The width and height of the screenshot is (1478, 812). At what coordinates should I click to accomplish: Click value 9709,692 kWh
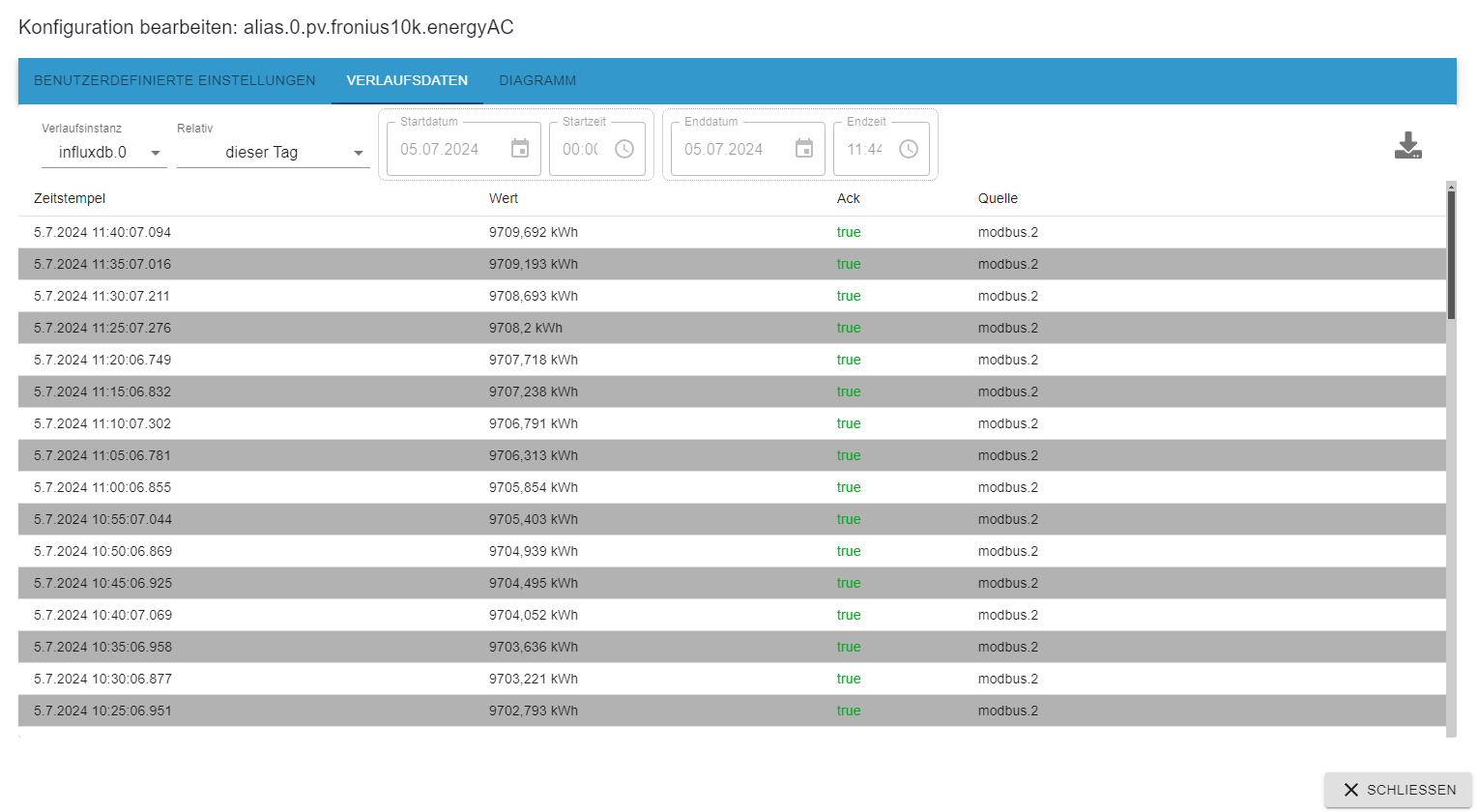tap(534, 232)
